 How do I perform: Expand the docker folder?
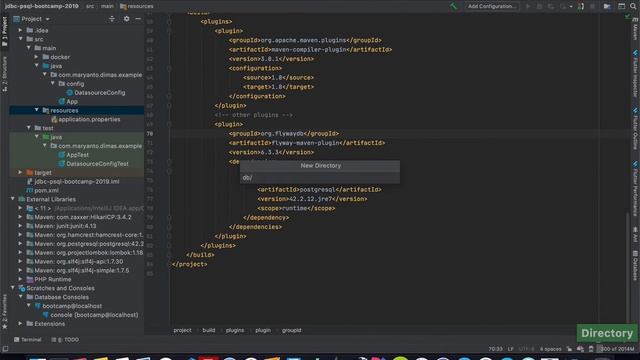point(37,57)
